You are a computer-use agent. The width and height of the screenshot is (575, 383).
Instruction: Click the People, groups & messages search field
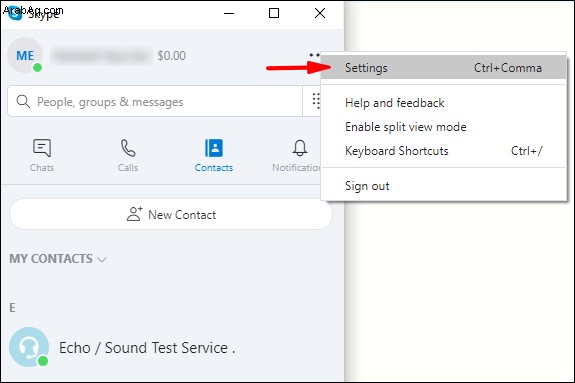point(155,101)
